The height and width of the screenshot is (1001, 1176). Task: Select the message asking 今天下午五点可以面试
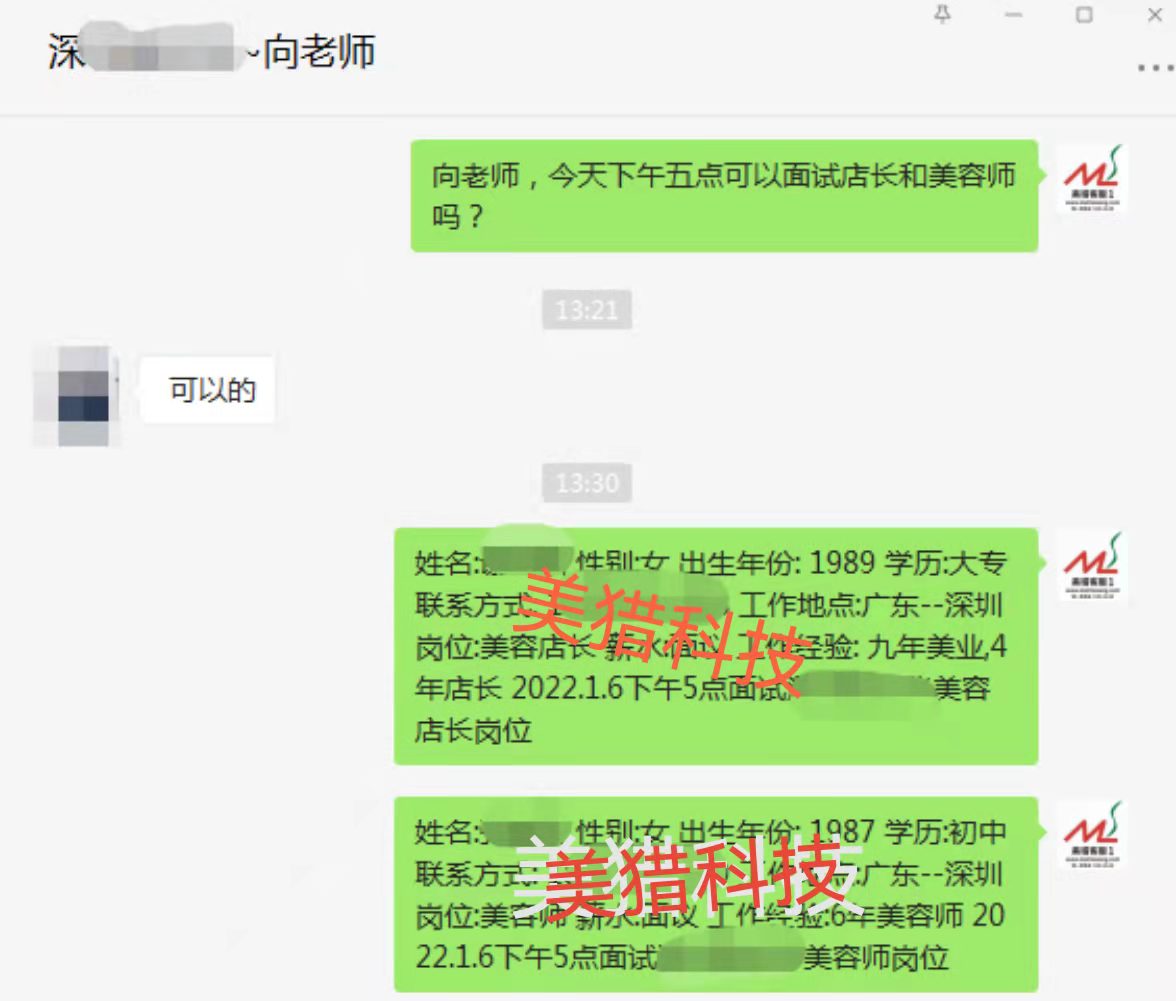(724, 196)
